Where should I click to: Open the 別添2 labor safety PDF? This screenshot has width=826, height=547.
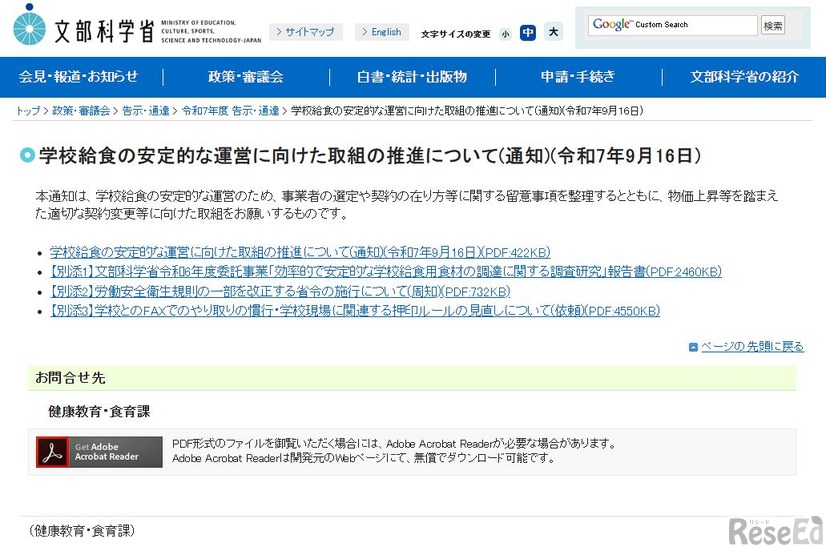point(280,291)
